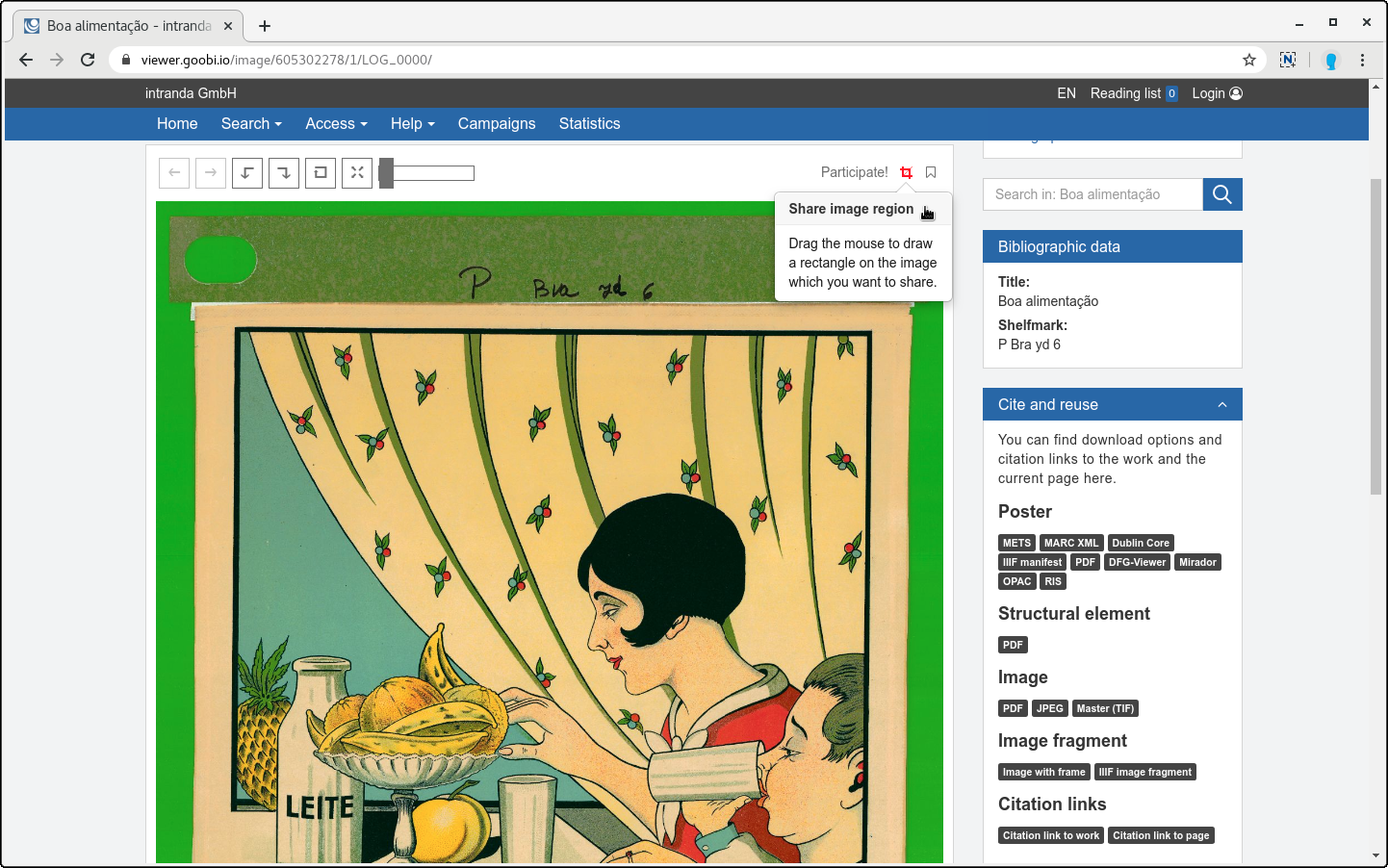1388x868 pixels.
Task: Click Login in the top bar
Action: pyautogui.click(x=1217, y=93)
